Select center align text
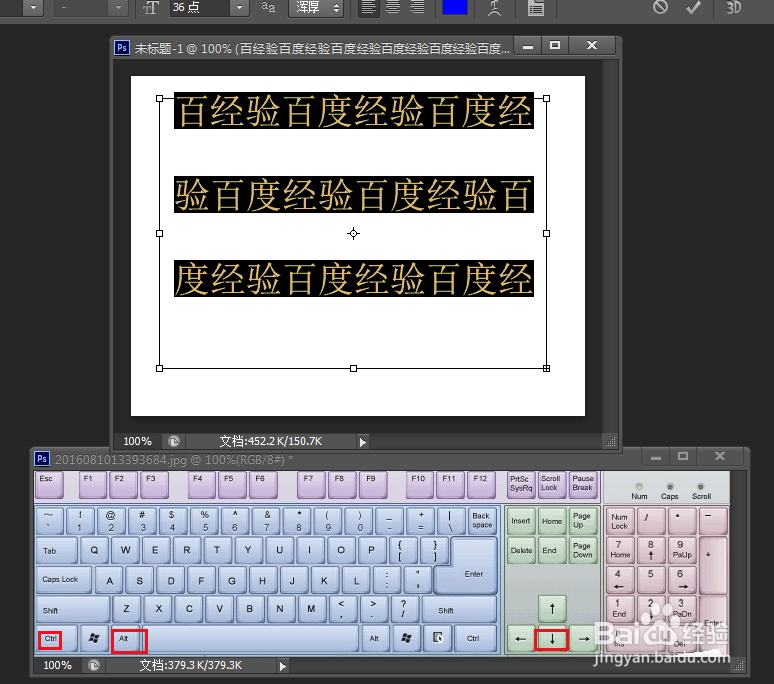This screenshot has width=774, height=684. (x=393, y=8)
